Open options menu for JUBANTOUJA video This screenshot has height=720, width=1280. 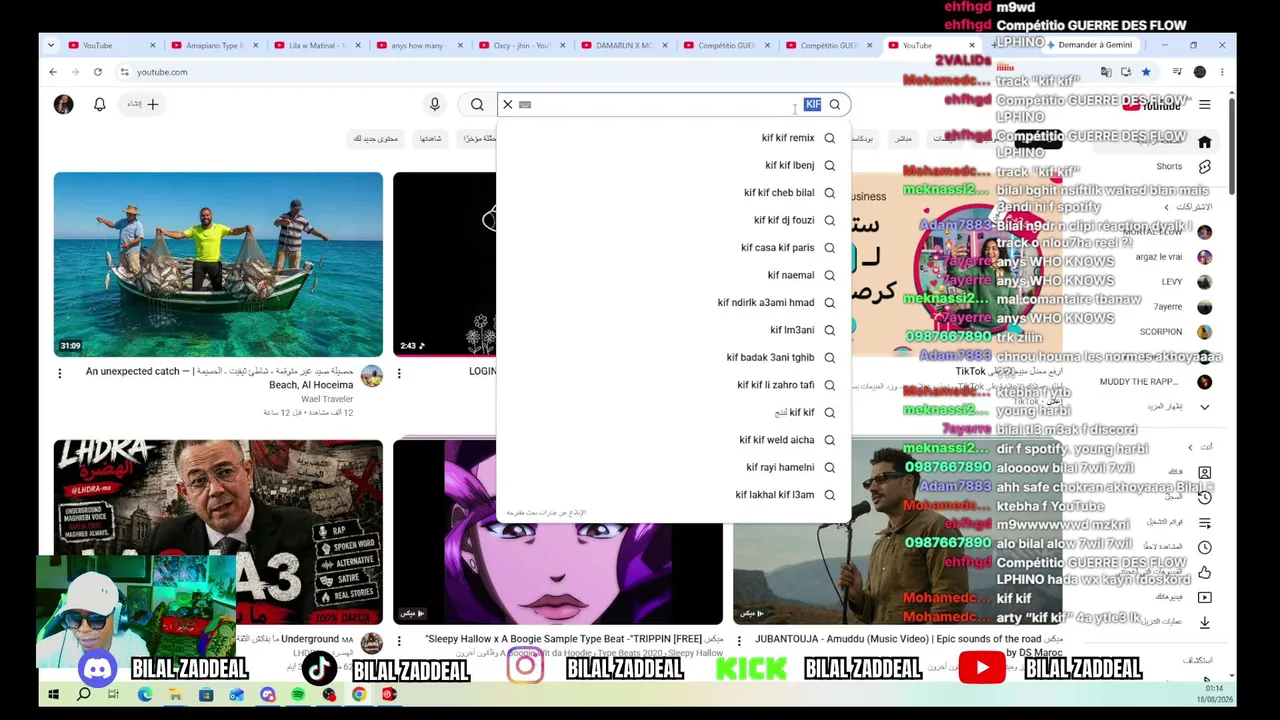coord(739,641)
